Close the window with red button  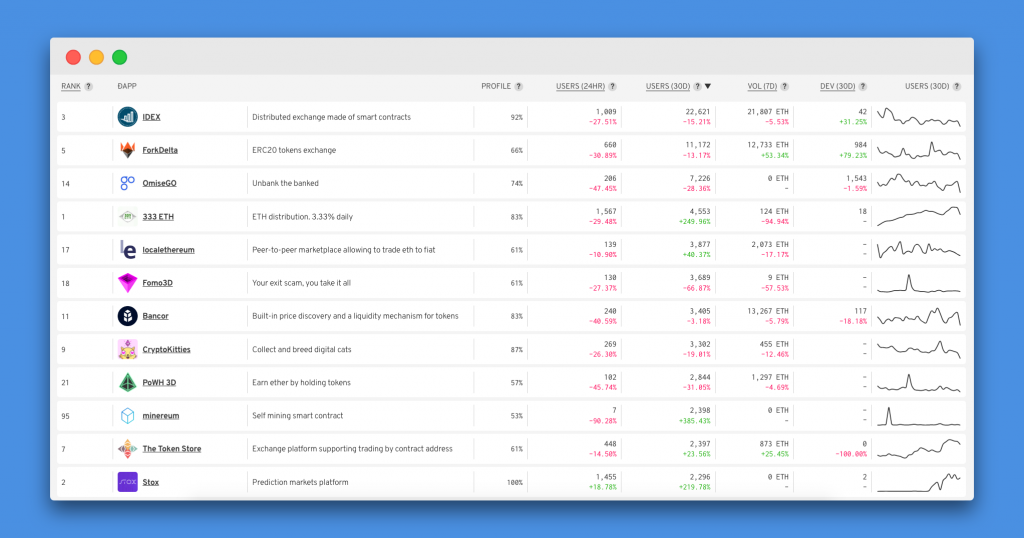click(x=73, y=57)
